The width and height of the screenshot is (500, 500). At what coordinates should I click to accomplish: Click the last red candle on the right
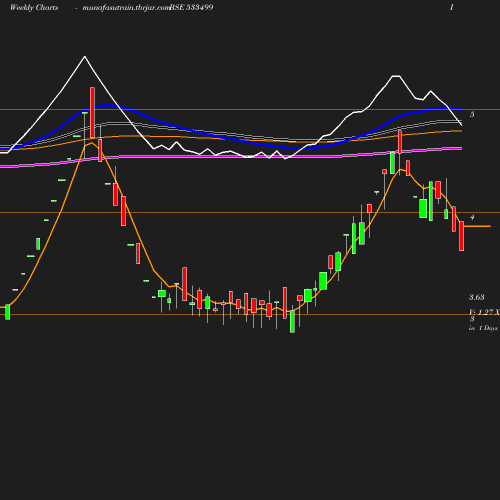pyautogui.click(x=462, y=236)
